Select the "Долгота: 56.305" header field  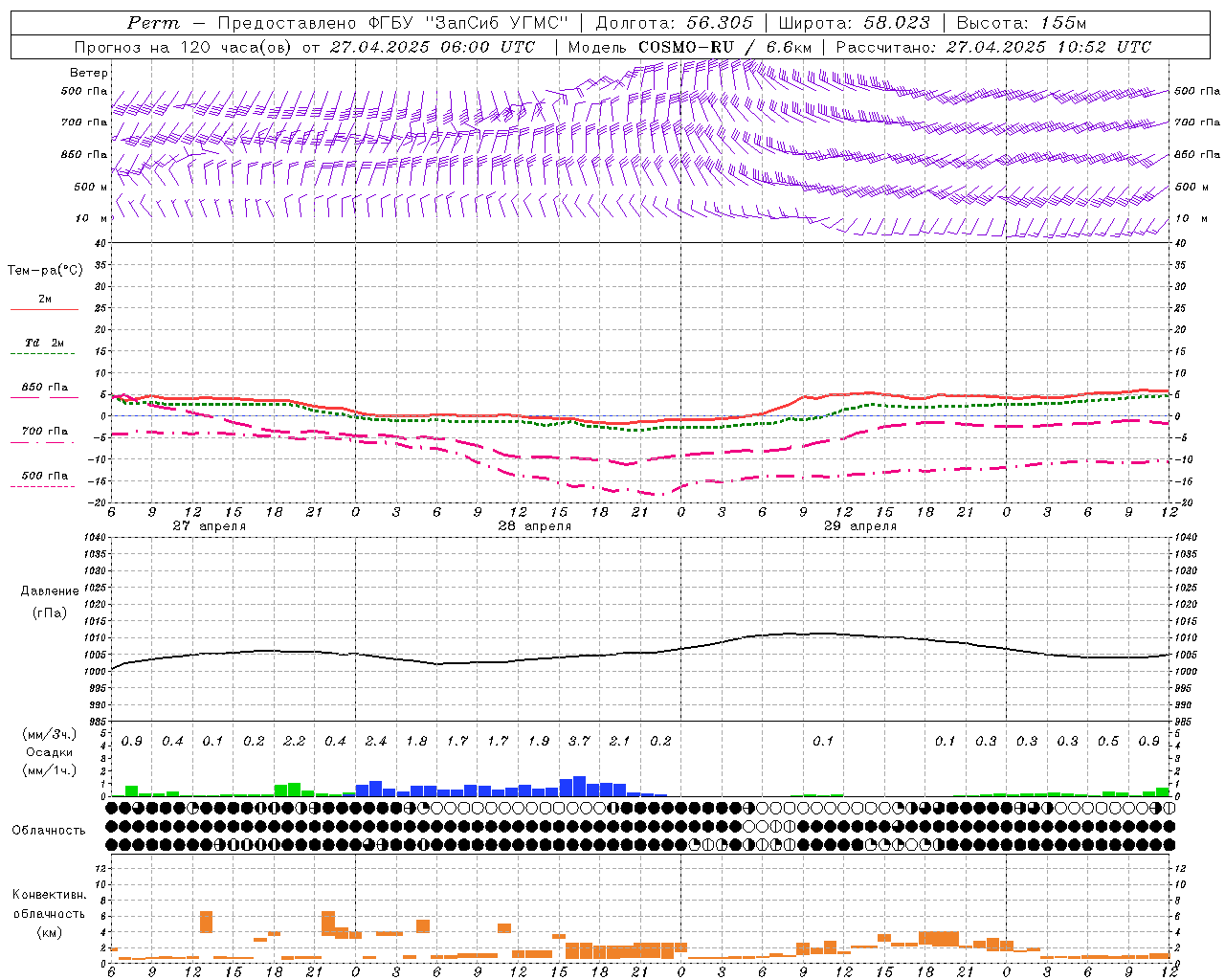(x=674, y=23)
